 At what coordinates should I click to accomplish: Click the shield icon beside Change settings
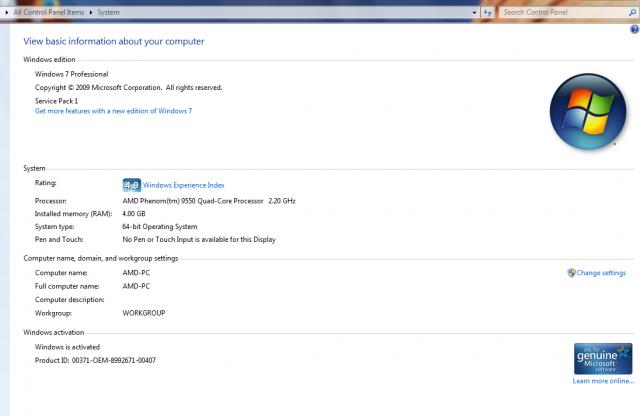click(571, 273)
